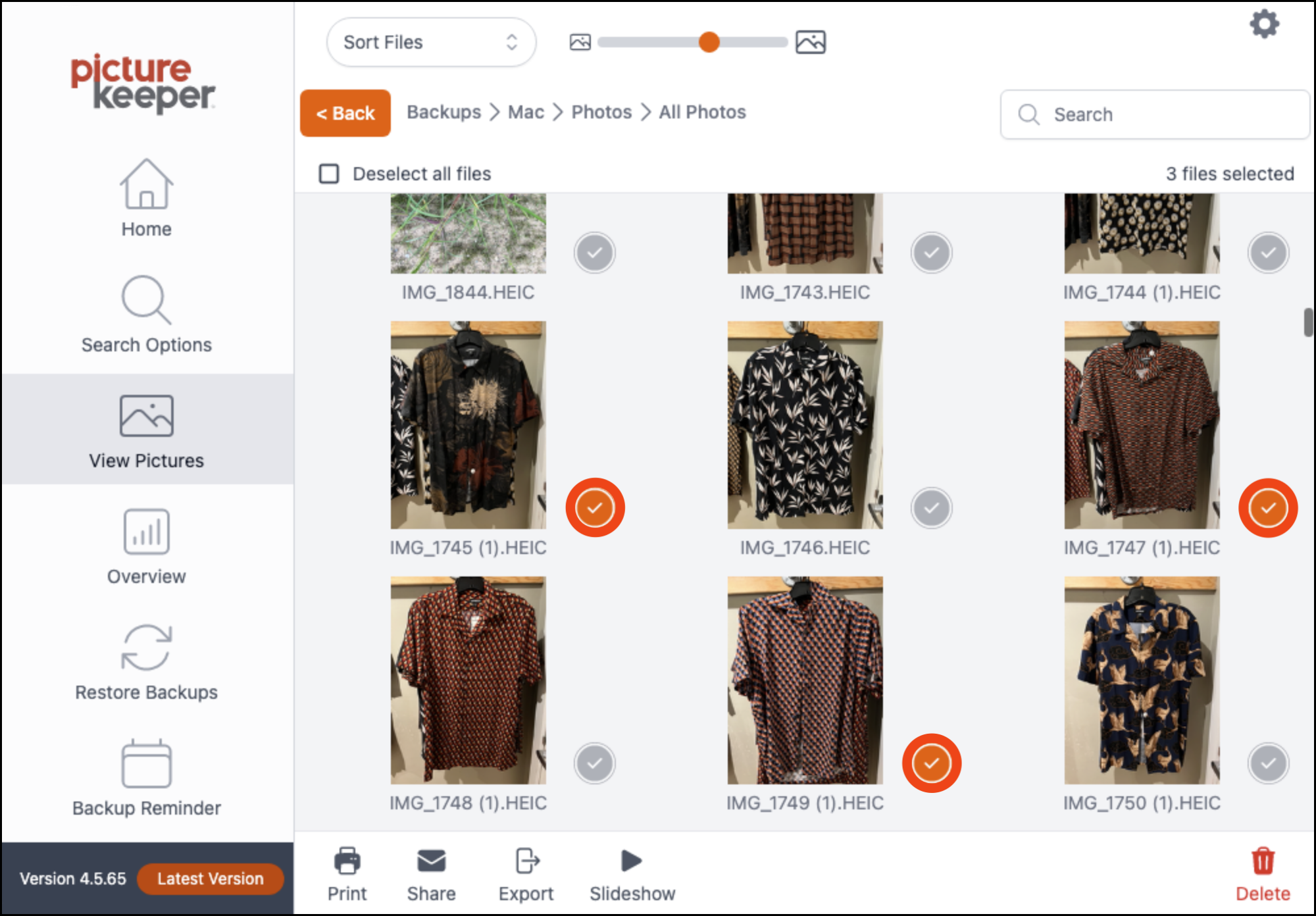Screen dimensions: 1316x916
Task: Open Search Options magnifier icon
Action: pyautogui.click(x=146, y=300)
